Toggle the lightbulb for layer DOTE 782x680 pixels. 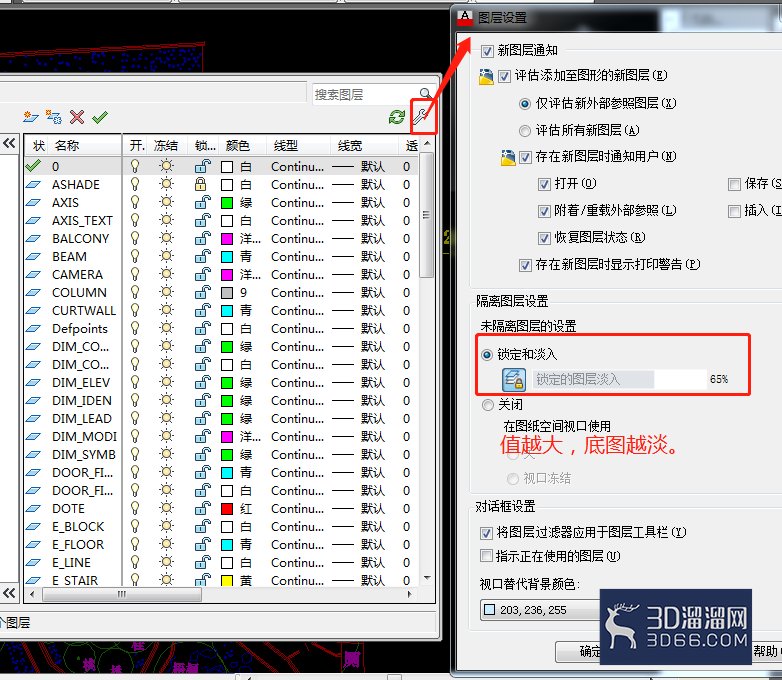pyautogui.click(x=135, y=508)
